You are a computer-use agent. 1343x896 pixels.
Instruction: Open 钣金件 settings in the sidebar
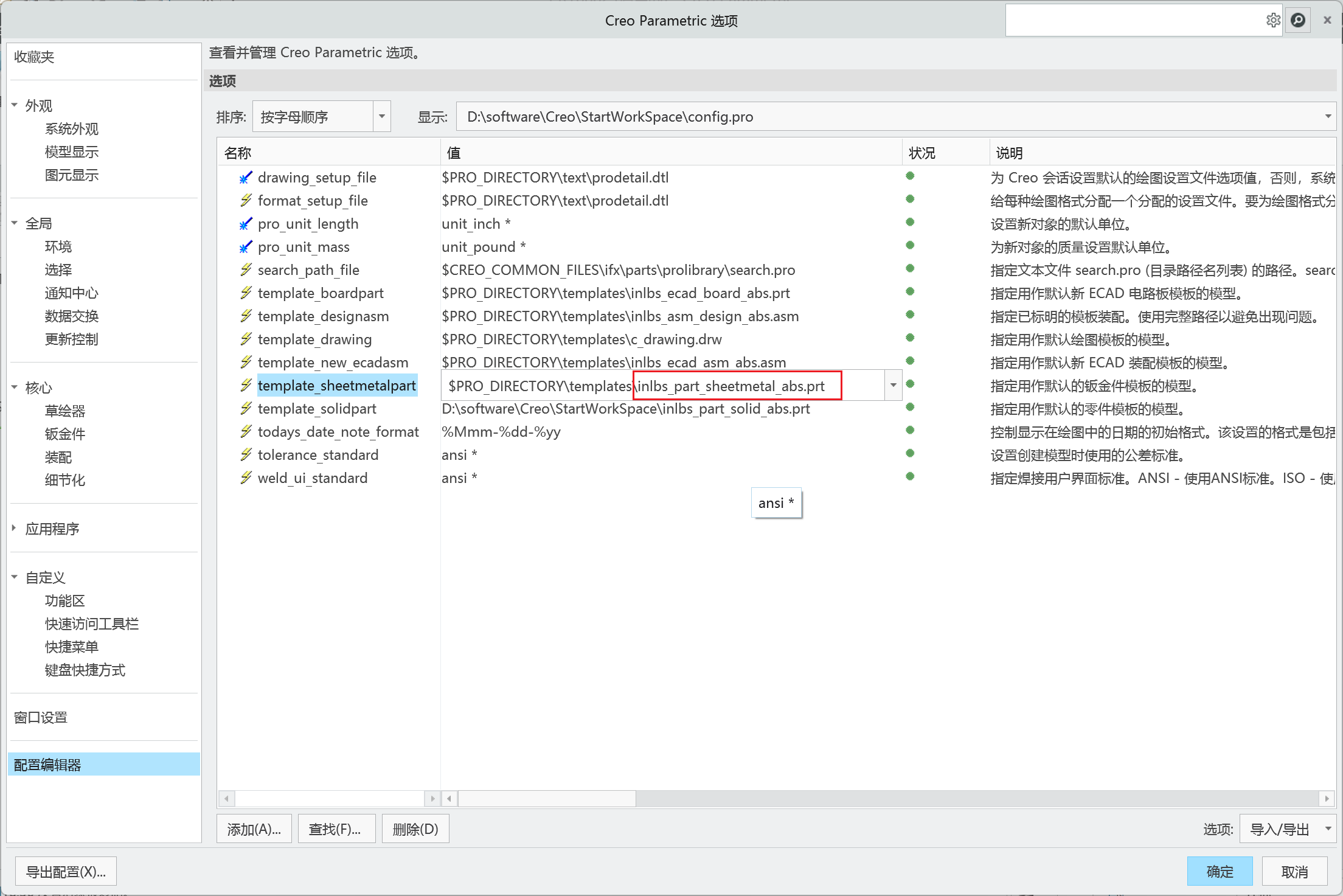coord(65,434)
